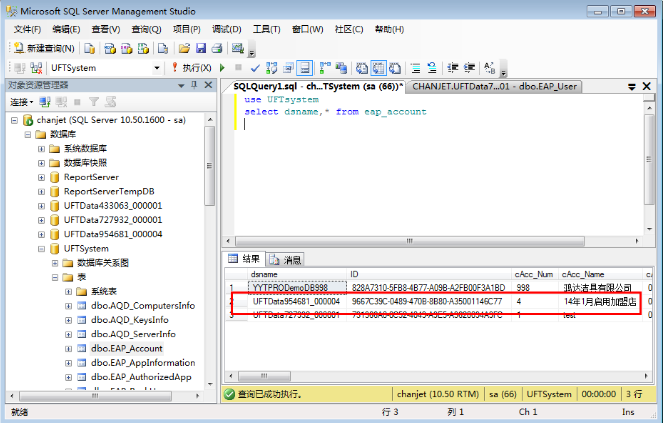Click the Analysis Services DMX Query icon
This screenshot has width=664, height=423.
(x=127, y=48)
